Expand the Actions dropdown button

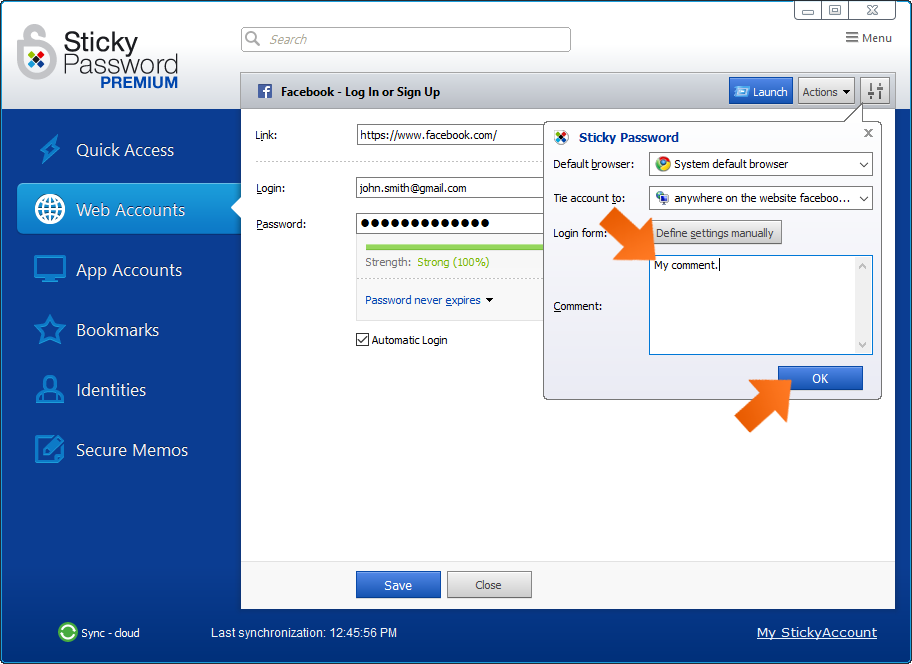[x=826, y=91]
